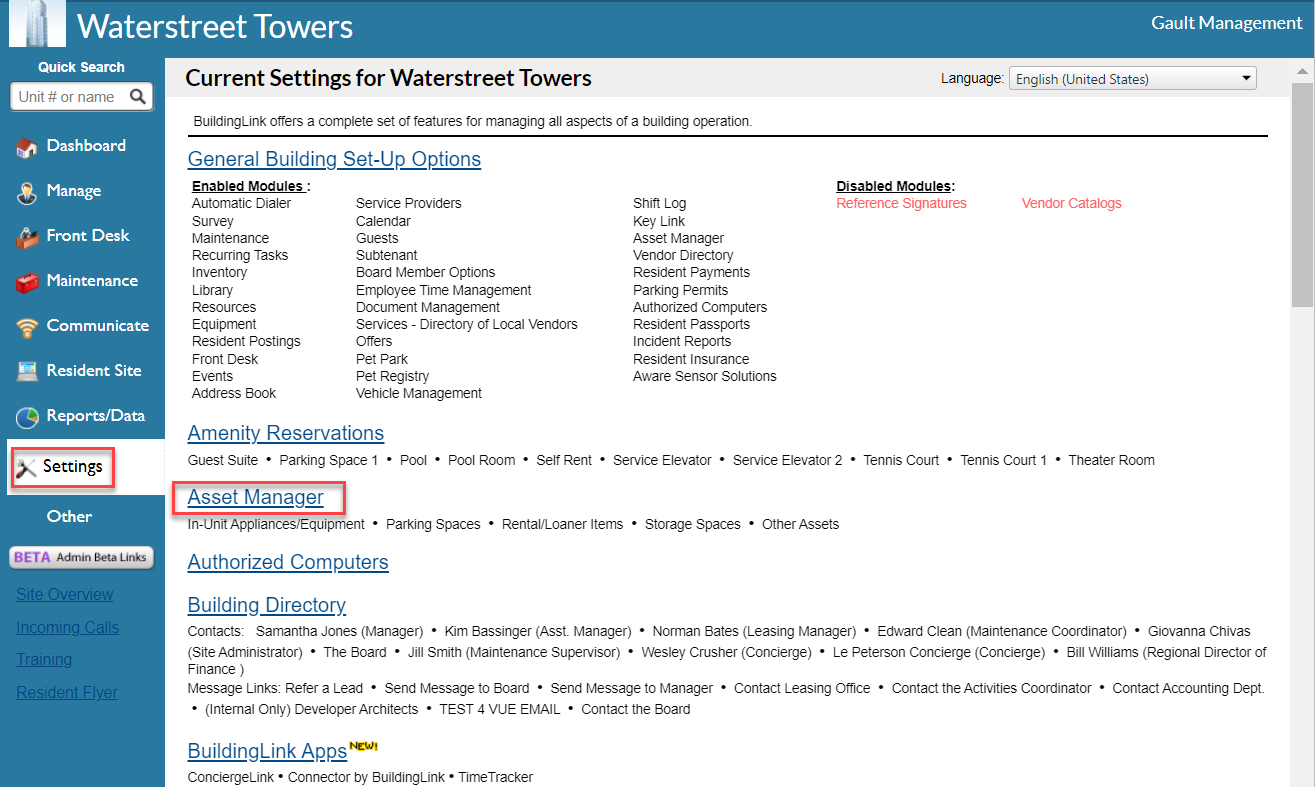Click the Calendar module entry
This screenshot has height=787, width=1315.
tap(383, 221)
